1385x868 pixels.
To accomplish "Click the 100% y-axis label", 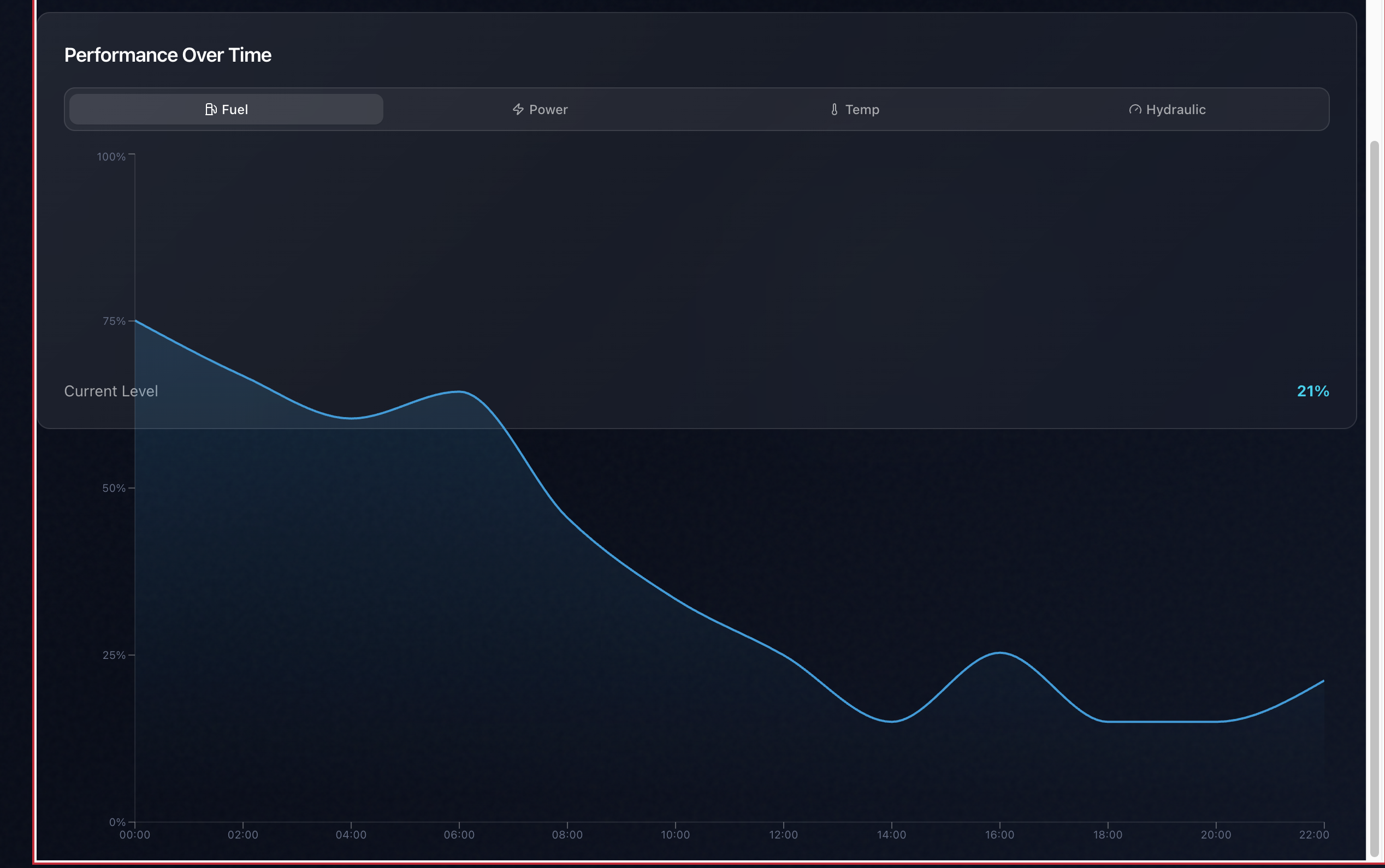I will [x=111, y=157].
